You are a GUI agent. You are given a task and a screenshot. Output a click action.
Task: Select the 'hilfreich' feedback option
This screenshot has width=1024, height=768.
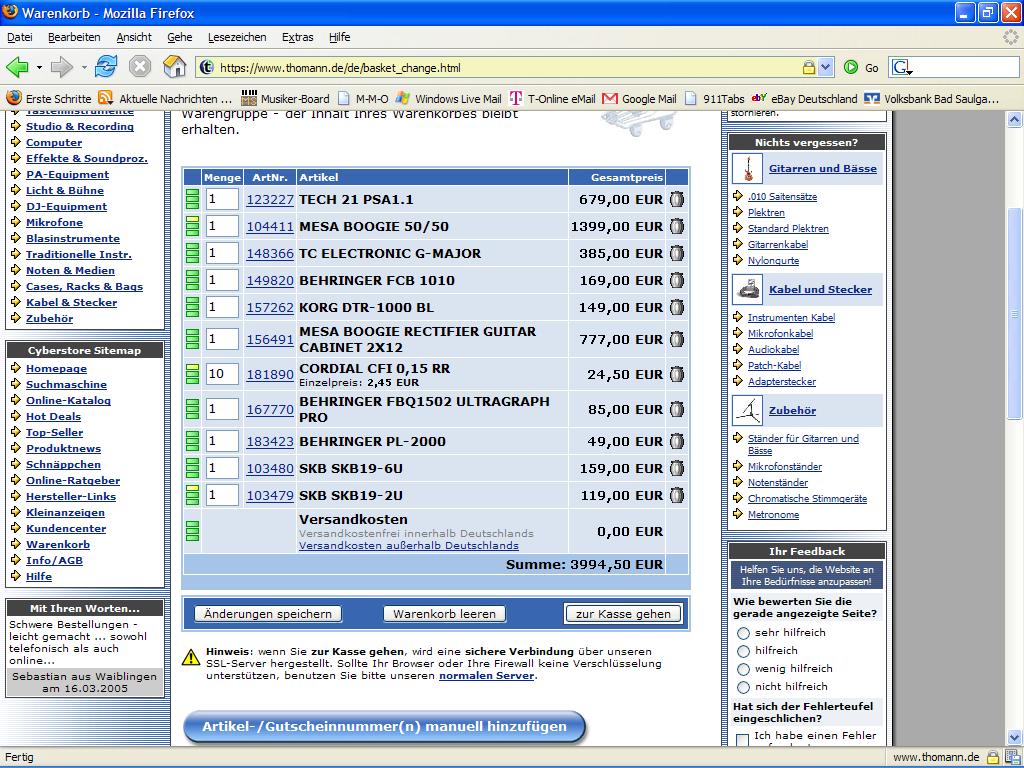point(743,651)
